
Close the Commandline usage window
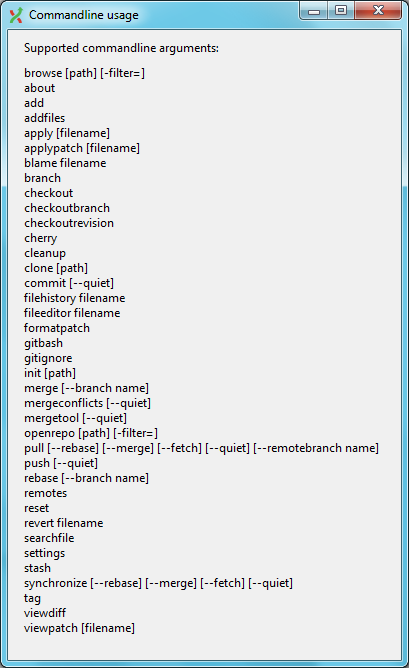378,11
